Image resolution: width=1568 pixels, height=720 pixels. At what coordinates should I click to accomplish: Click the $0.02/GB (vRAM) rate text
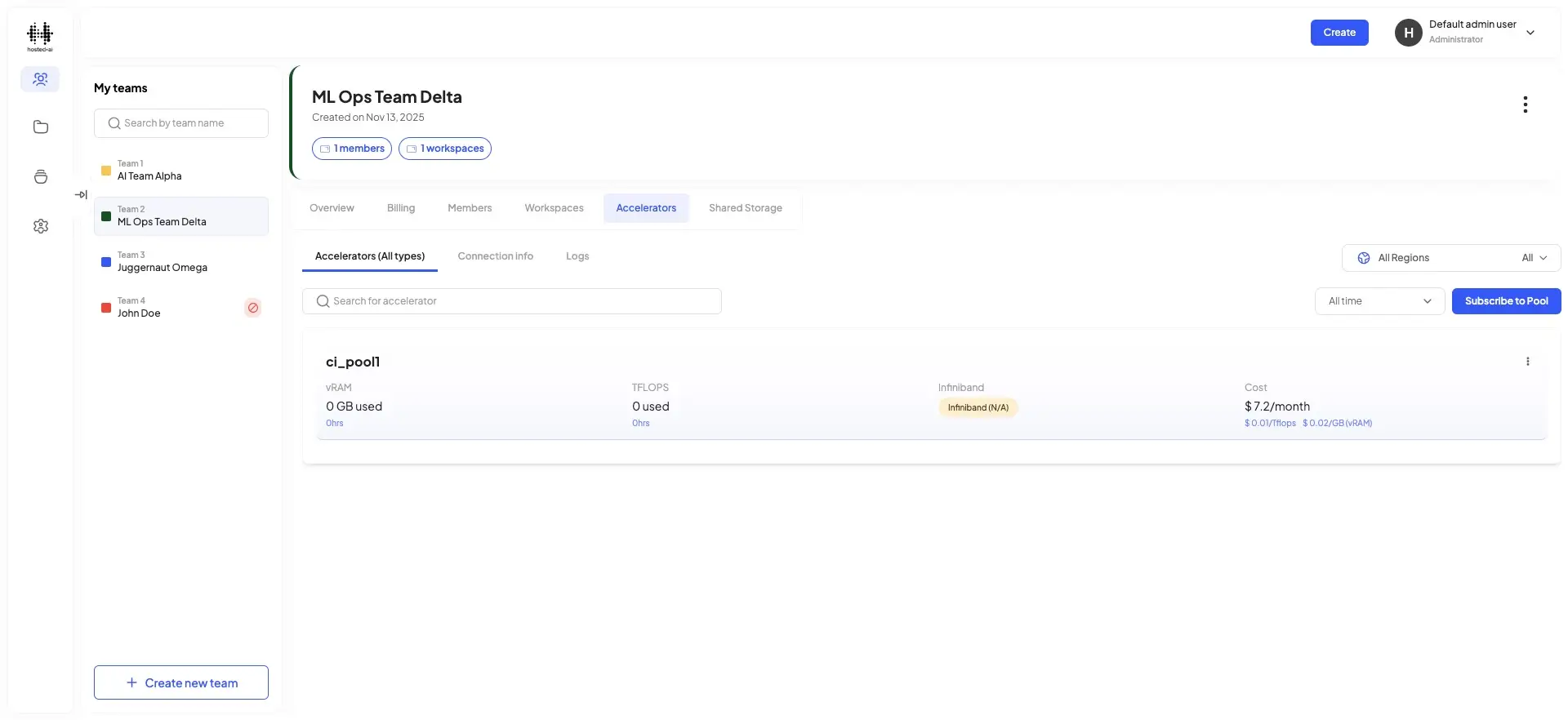(1337, 423)
